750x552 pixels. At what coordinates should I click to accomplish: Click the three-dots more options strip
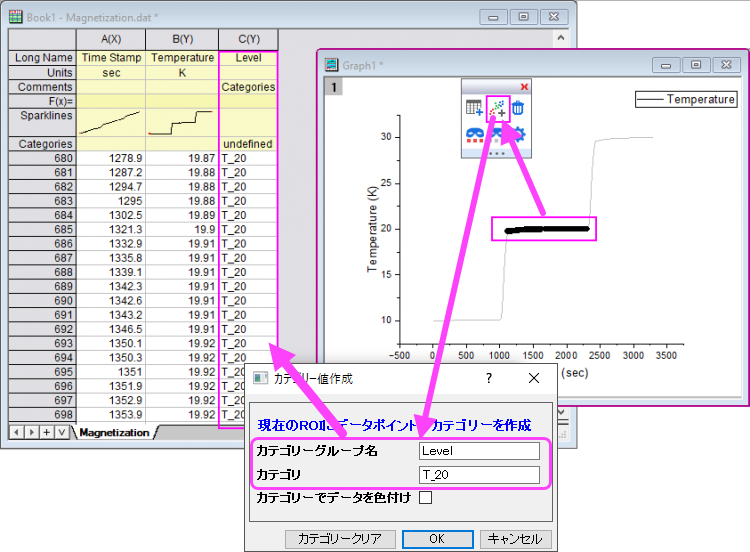tap(496, 154)
